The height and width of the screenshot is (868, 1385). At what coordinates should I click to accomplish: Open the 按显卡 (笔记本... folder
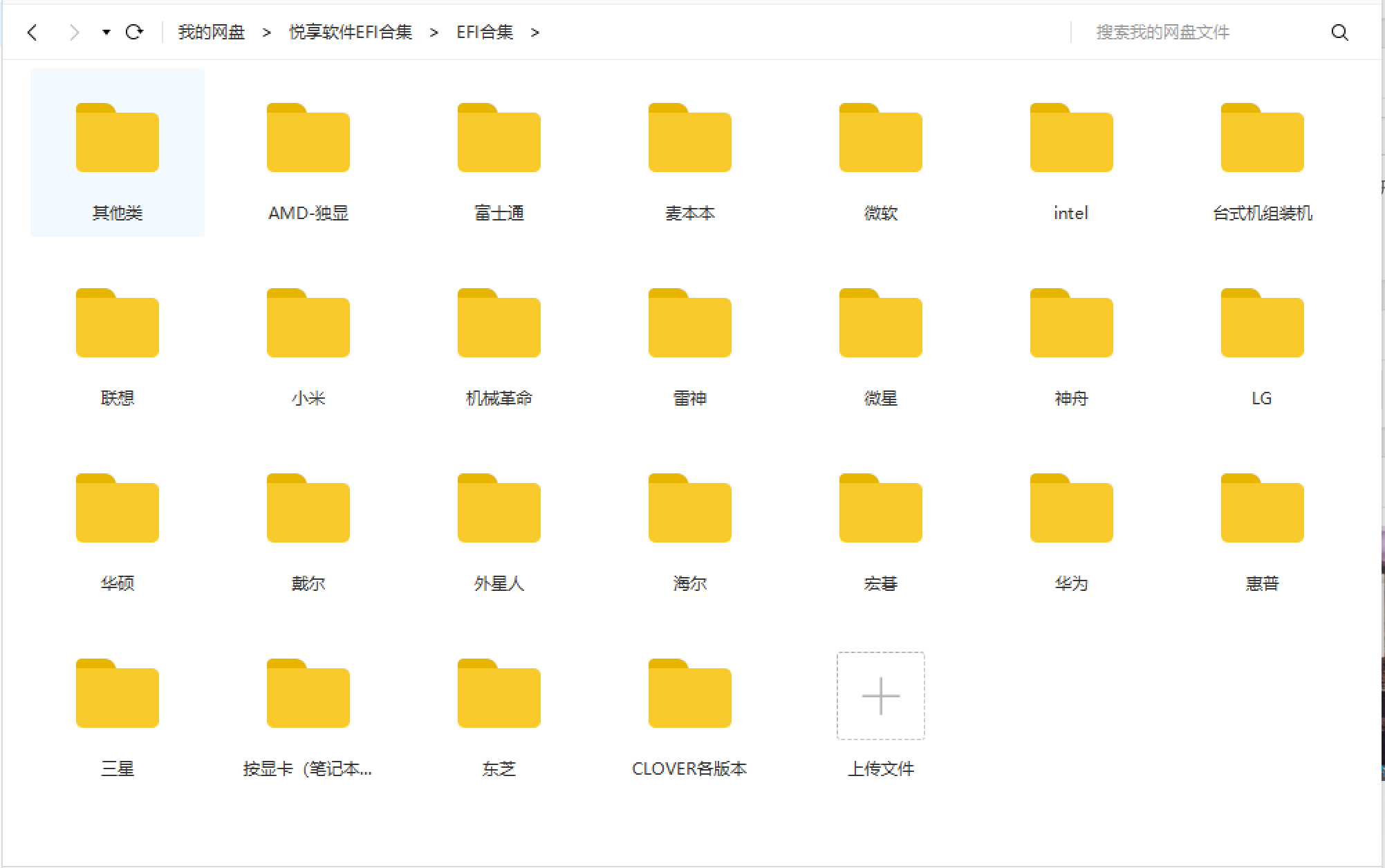click(308, 694)
